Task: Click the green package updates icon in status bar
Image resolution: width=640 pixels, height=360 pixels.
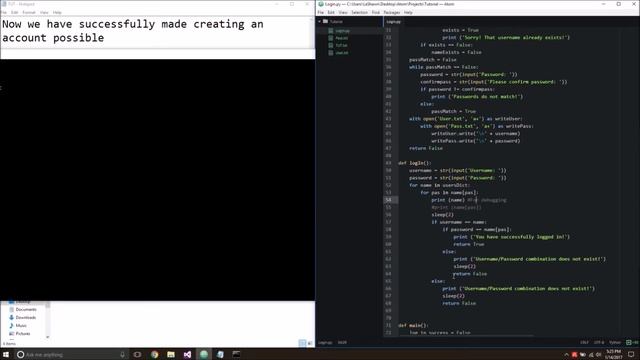Action: click(632, 342)
